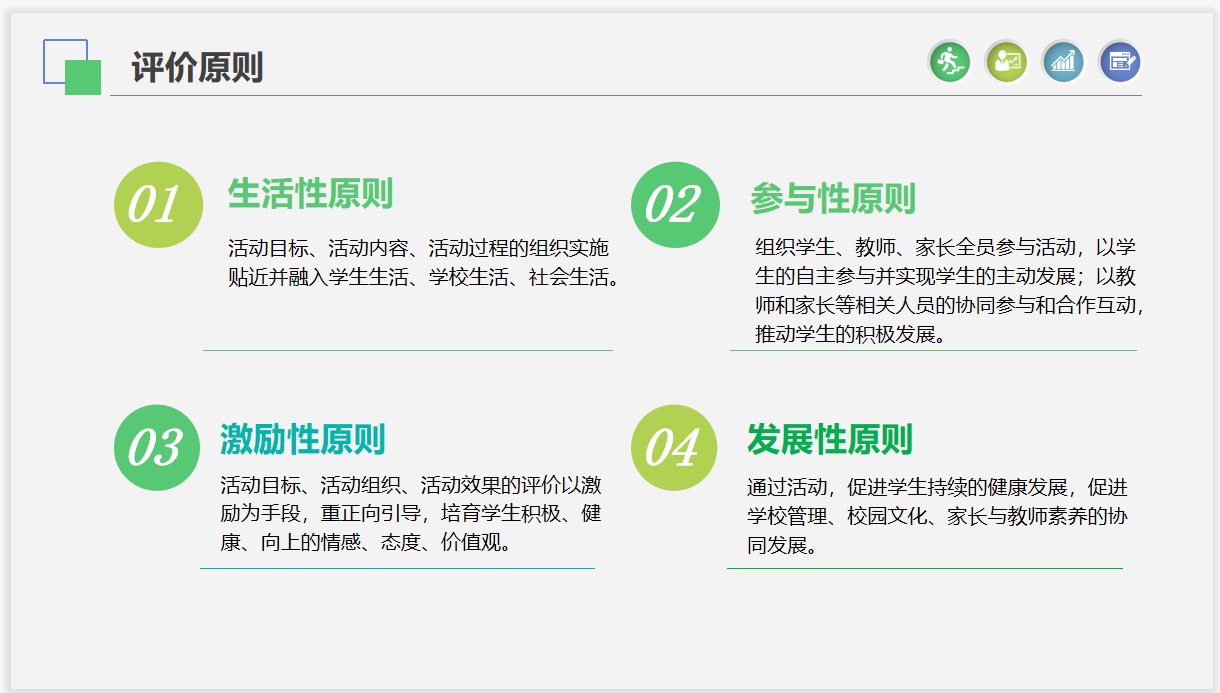Viewport: 1220px width, 693px height.
Task: Click the purple web page edit icon
Action: pyautogui.click(x=1120, y=62)
